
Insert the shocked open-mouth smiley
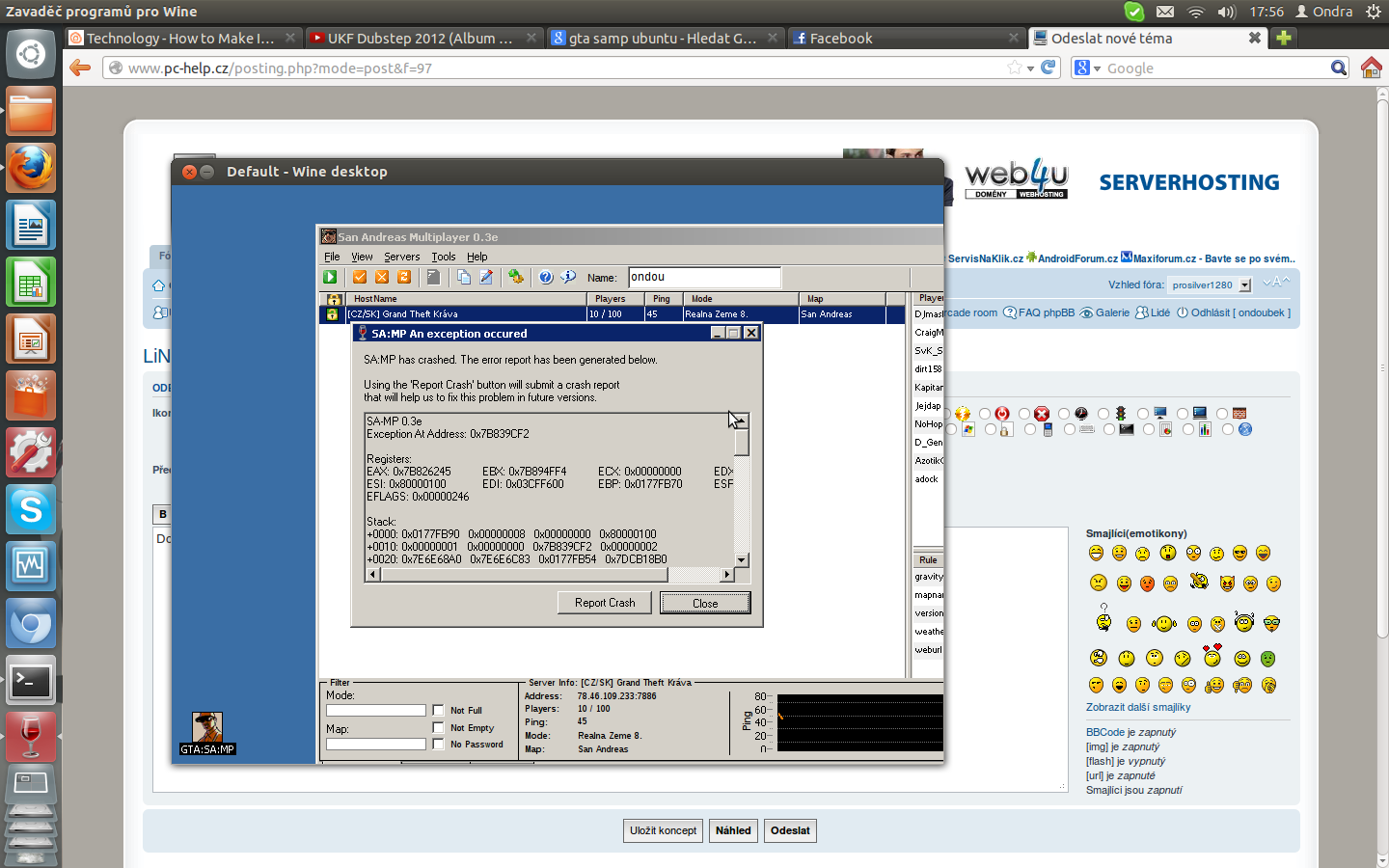[1168, 553]
